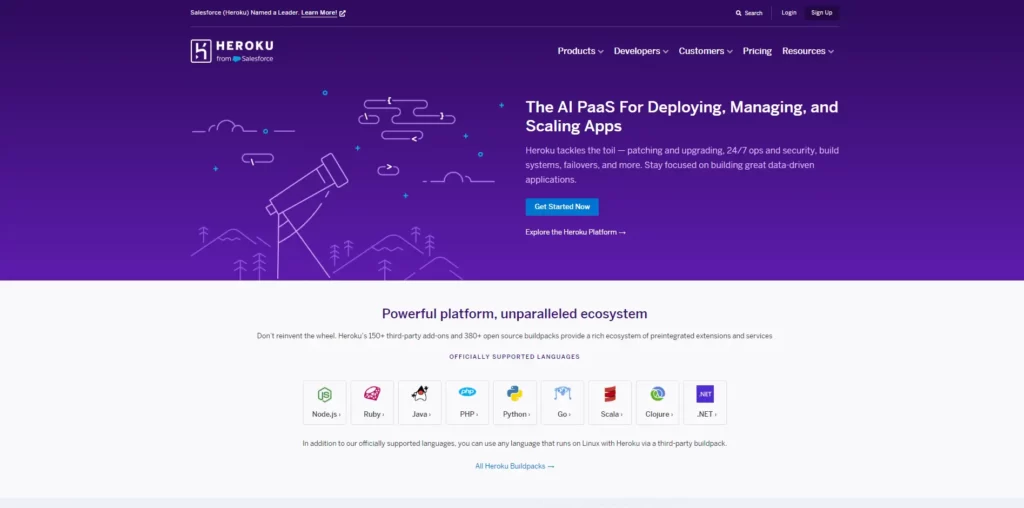This screenshot has width=1024, height=508.
Task: Click the external link icon beside Learn More
Action: (x=343, y=13)
